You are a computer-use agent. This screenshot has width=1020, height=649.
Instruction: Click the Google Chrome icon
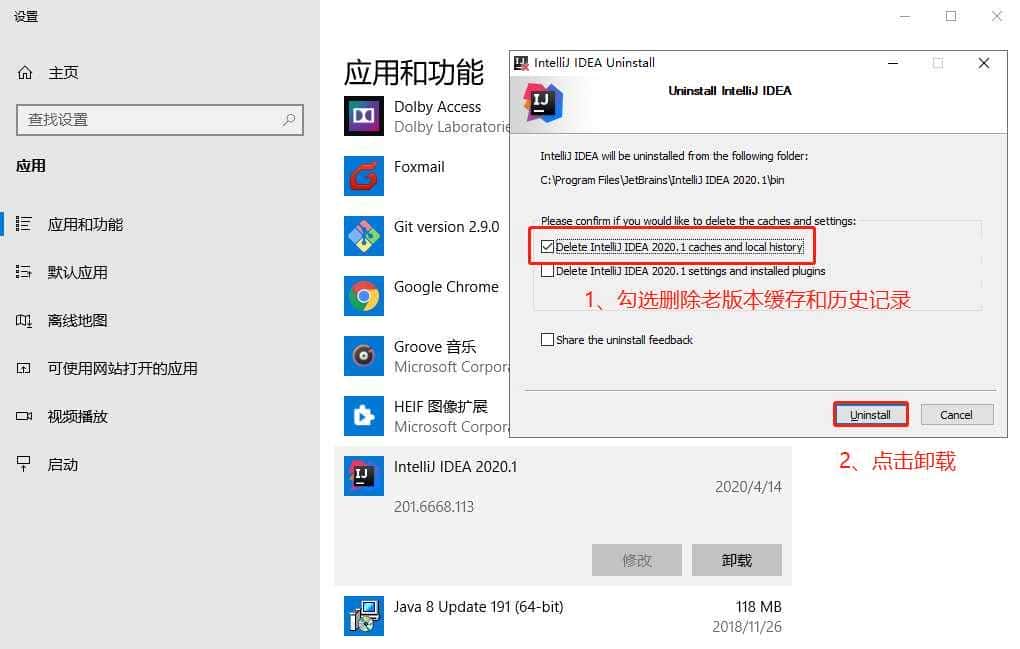point(364,296)
